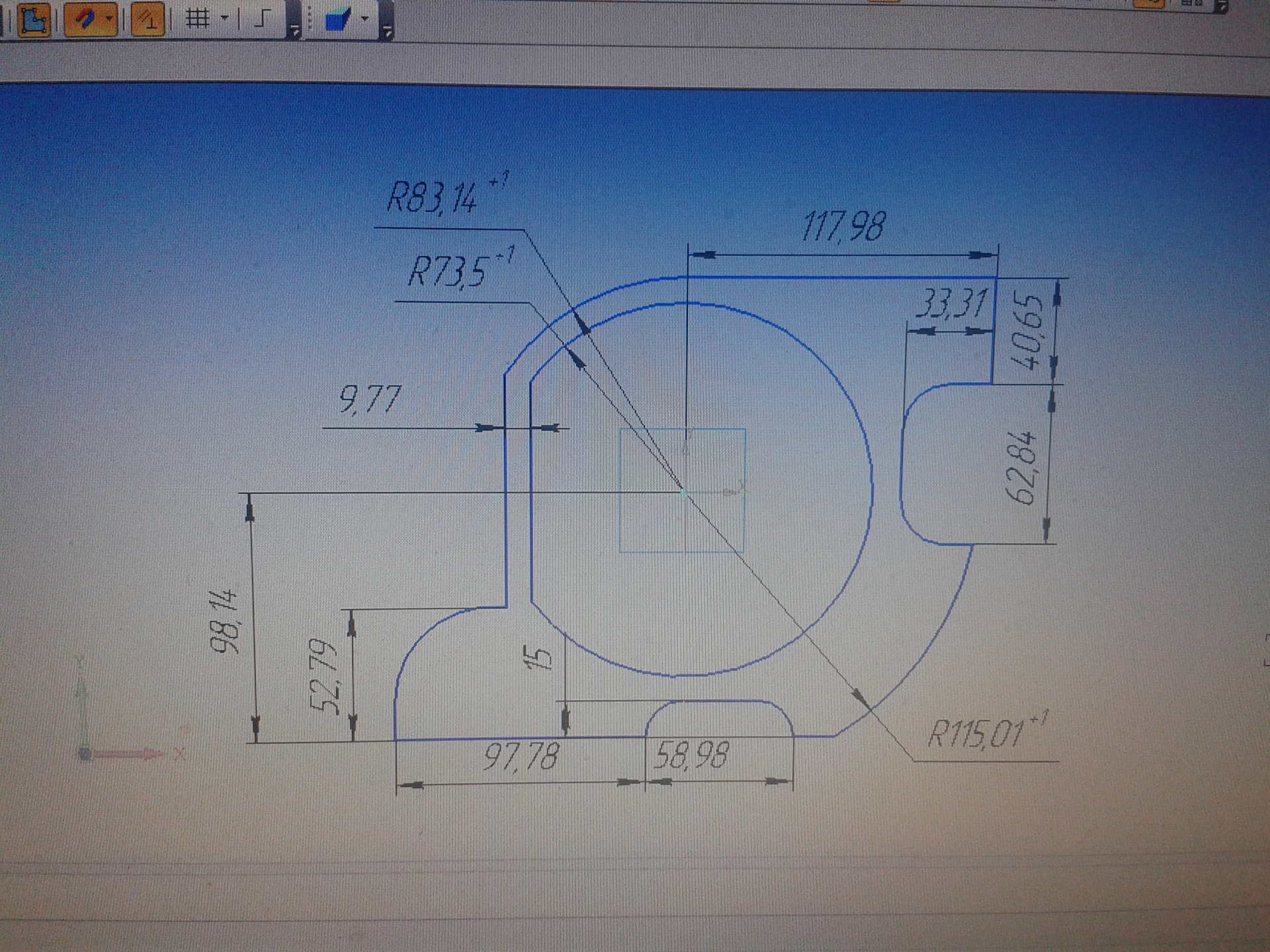Image resolution: width=1270 pixels, height=952 pixels.
Task: Open the snaps magnet dropdown arrow
Action: tap(110, 19)
